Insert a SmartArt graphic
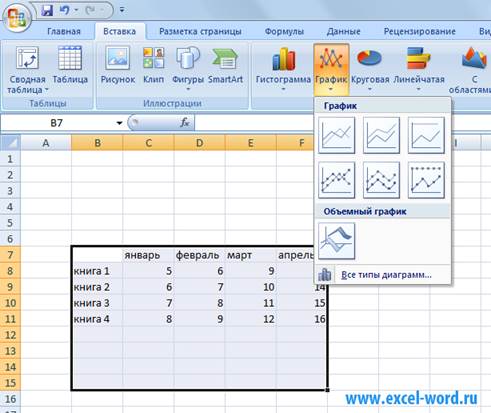The image size is (491, 413). 225,65
